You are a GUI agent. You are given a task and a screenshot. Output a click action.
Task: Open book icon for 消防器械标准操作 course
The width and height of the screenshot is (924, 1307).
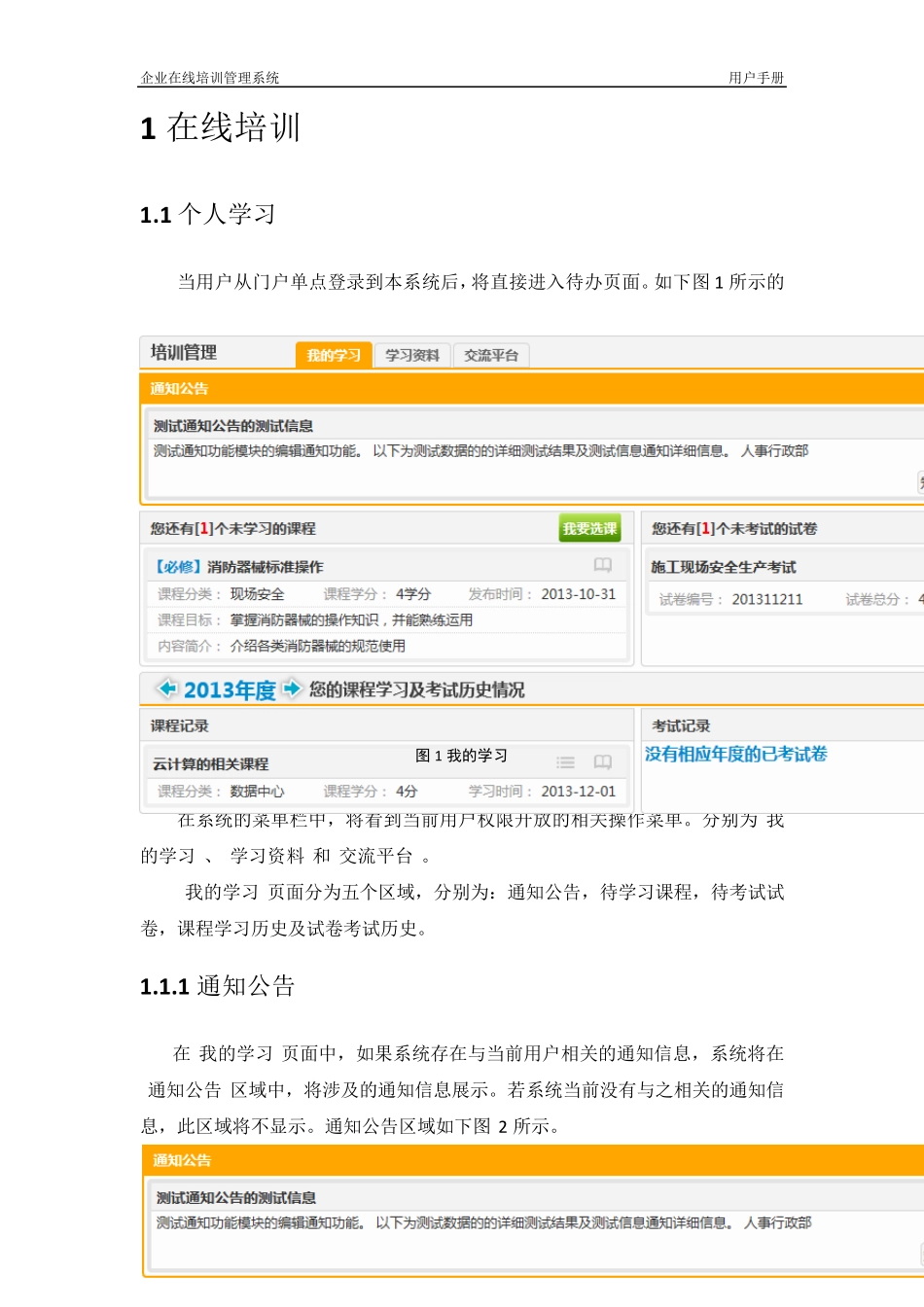pos(603,565)
